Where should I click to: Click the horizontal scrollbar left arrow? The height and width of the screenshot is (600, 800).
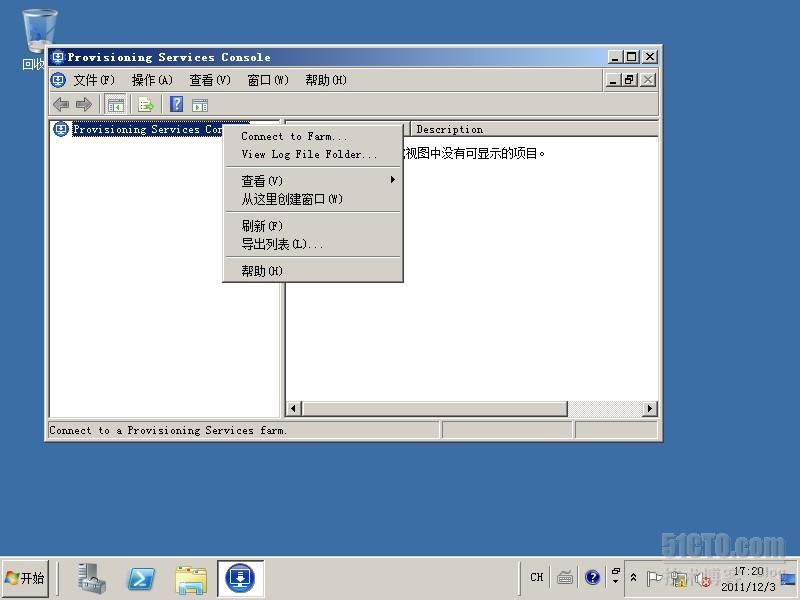click(x=293, y=408)
